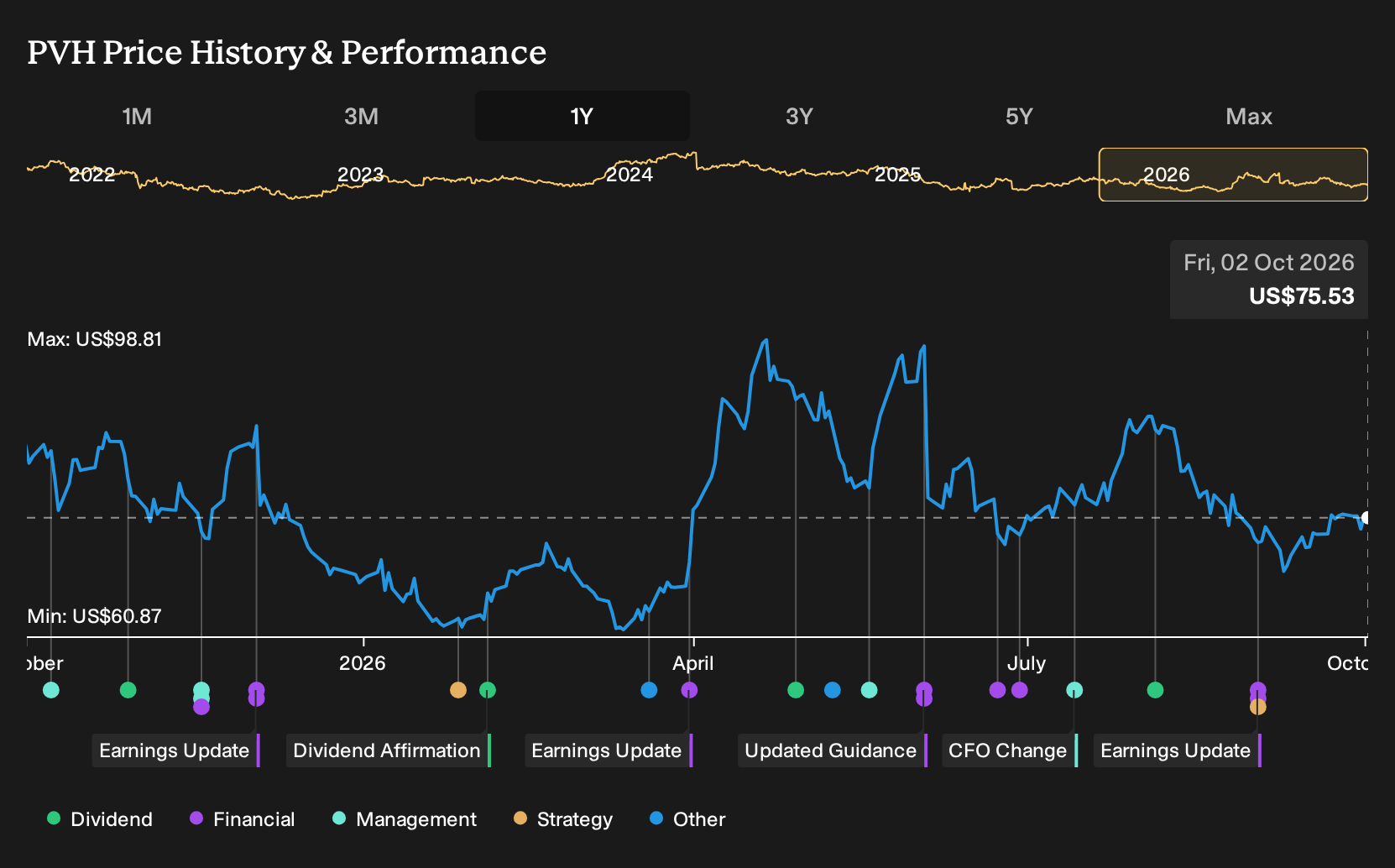Click the purple Financial dot below April

click(689, 690)
